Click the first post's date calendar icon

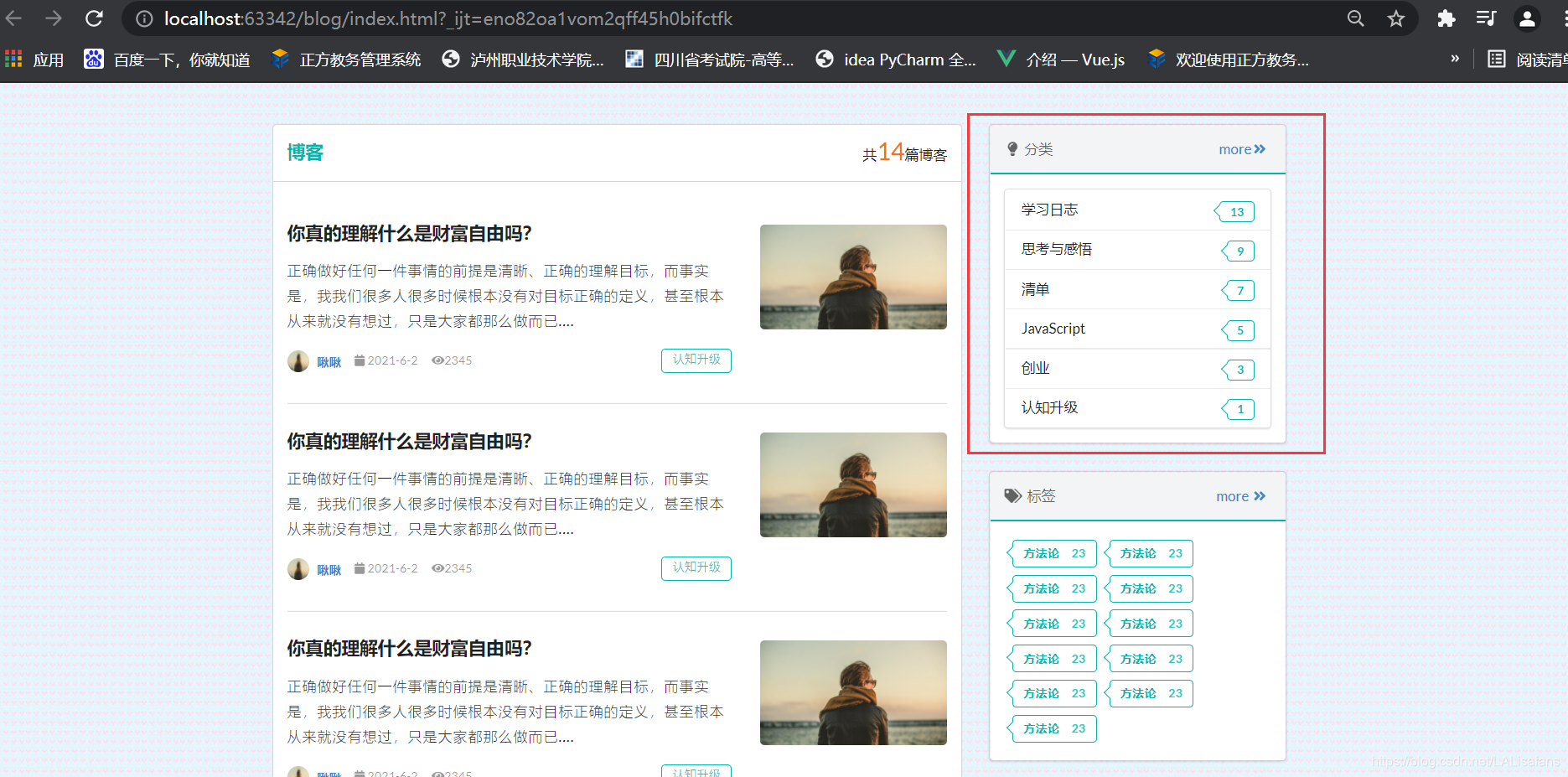click(360, 360)
